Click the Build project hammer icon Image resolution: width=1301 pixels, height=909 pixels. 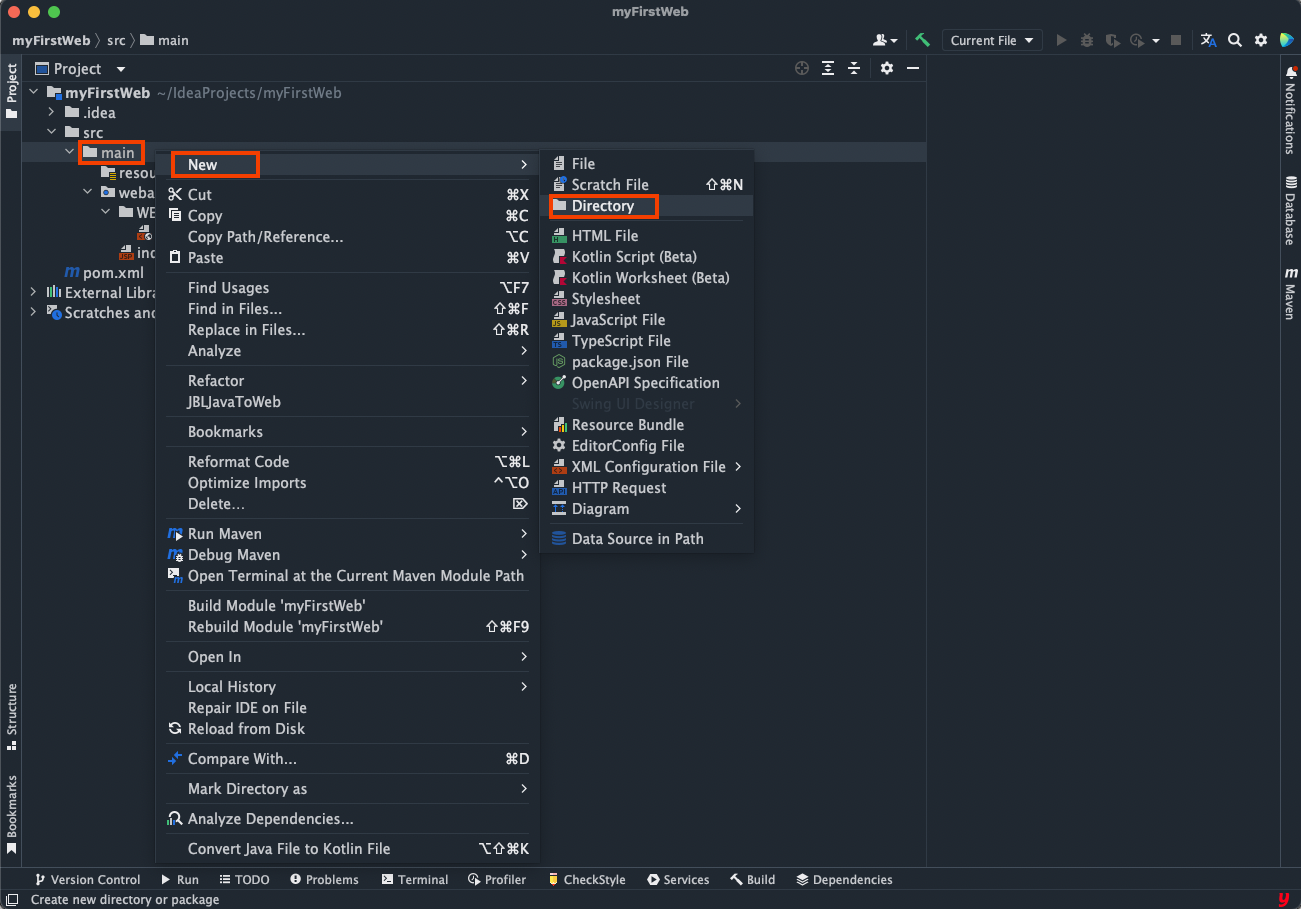pos(922,40)
